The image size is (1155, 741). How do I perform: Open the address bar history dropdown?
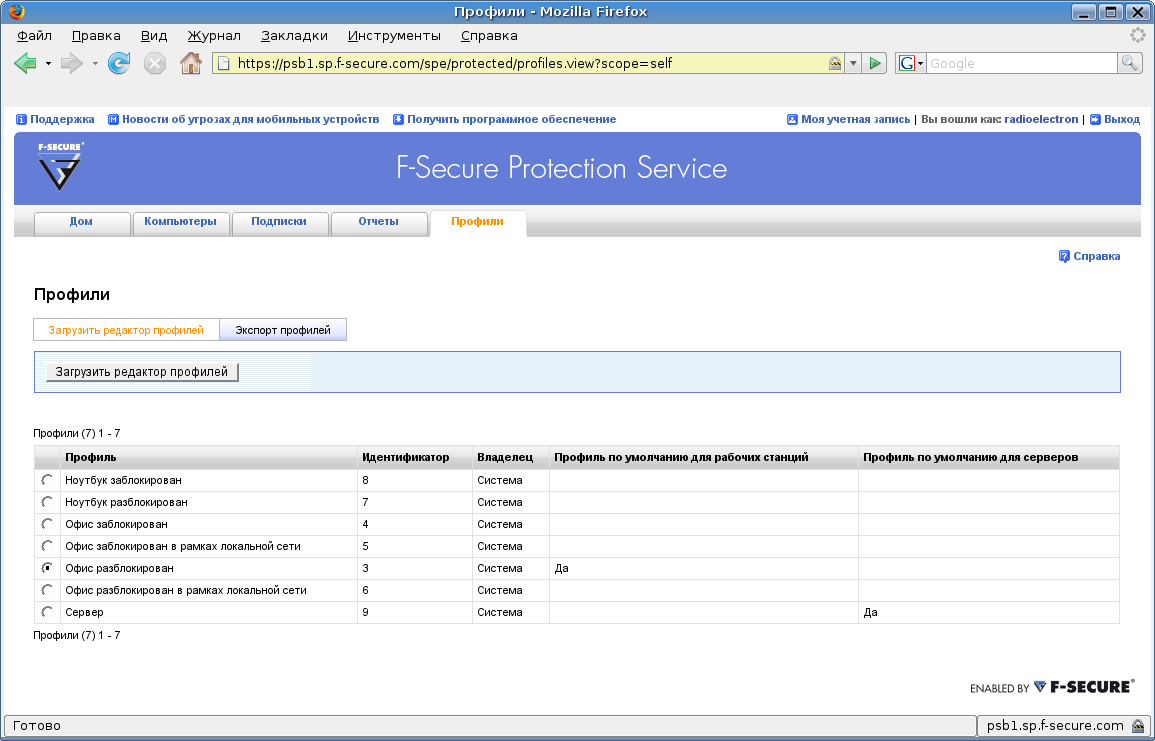(x=853, y=63)
